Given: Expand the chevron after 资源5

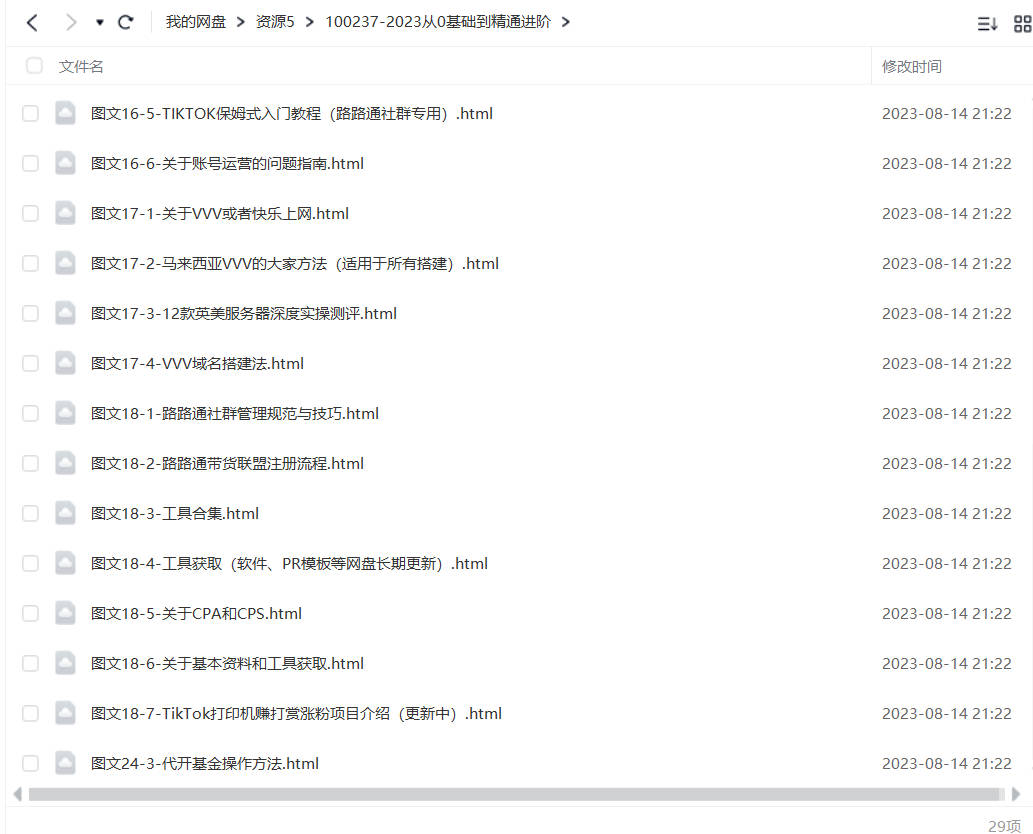Looking at the screenshot, I should (310, 22).
